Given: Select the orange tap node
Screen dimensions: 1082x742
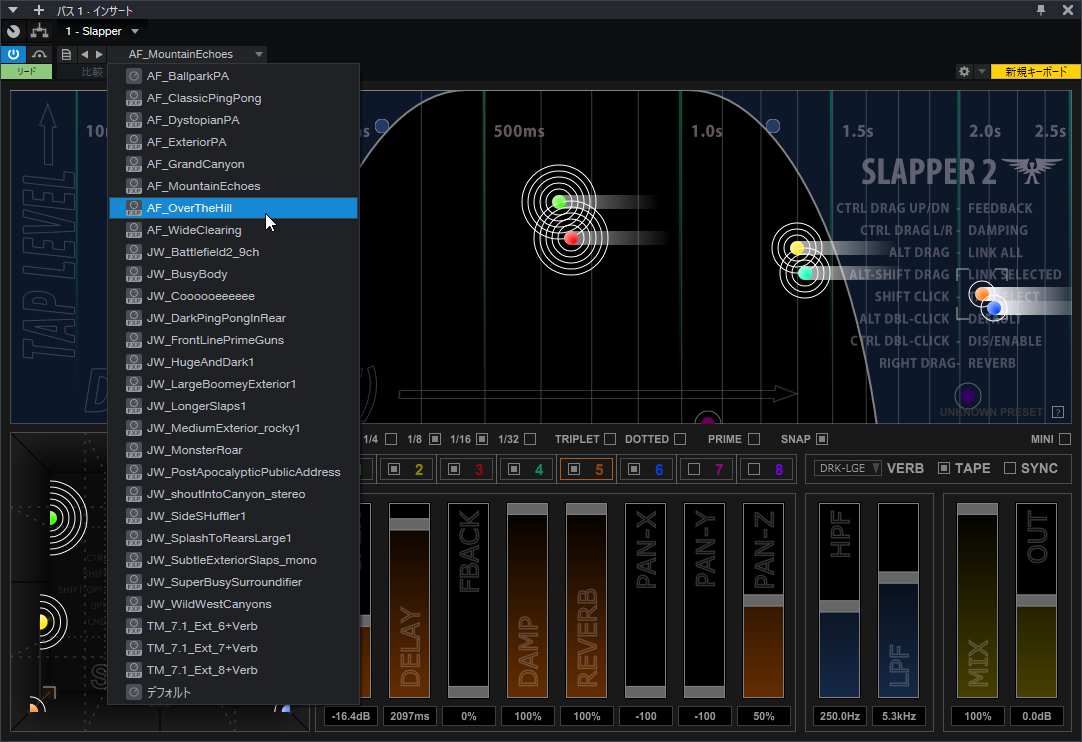Looking at the screenshot, I should pyautogui.click(x=982, y=295).
